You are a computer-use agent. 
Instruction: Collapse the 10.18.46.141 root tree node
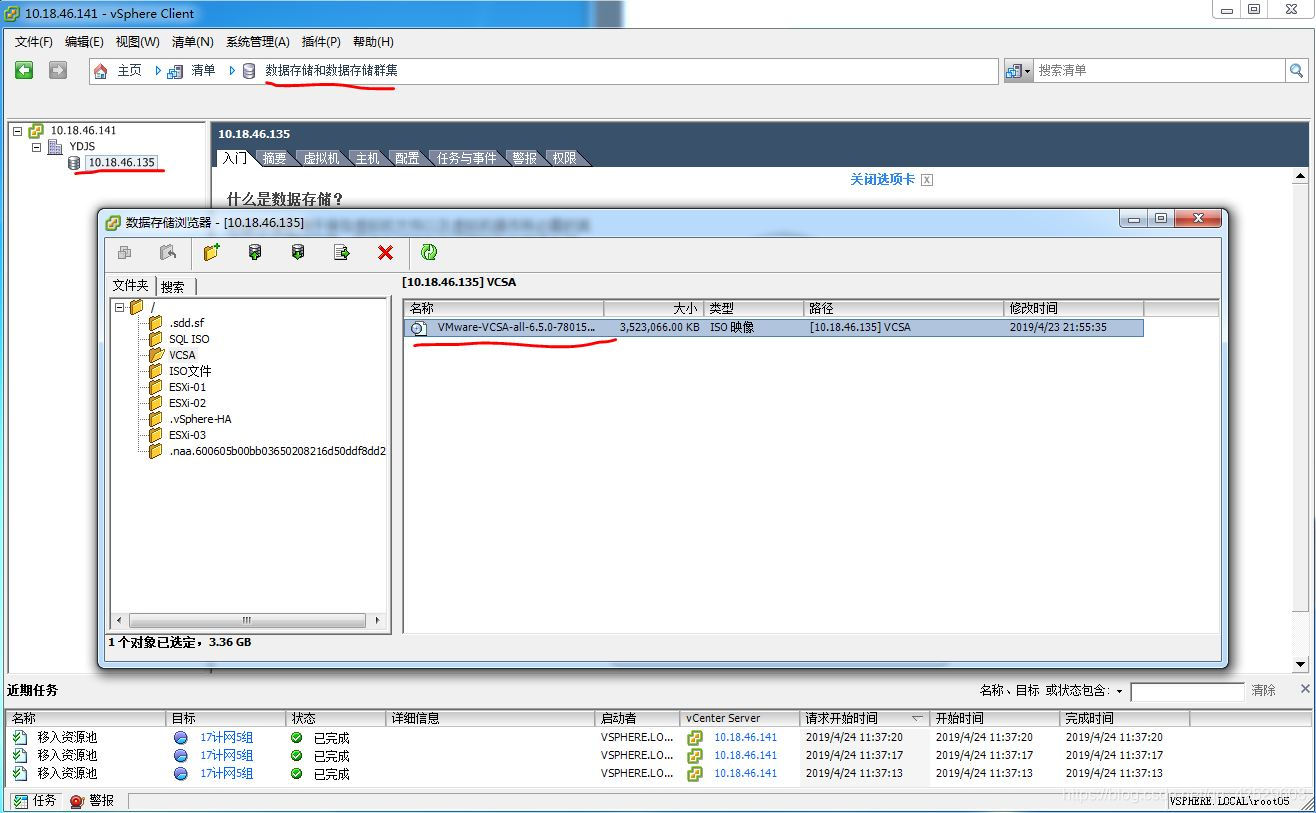pos(17,131)
